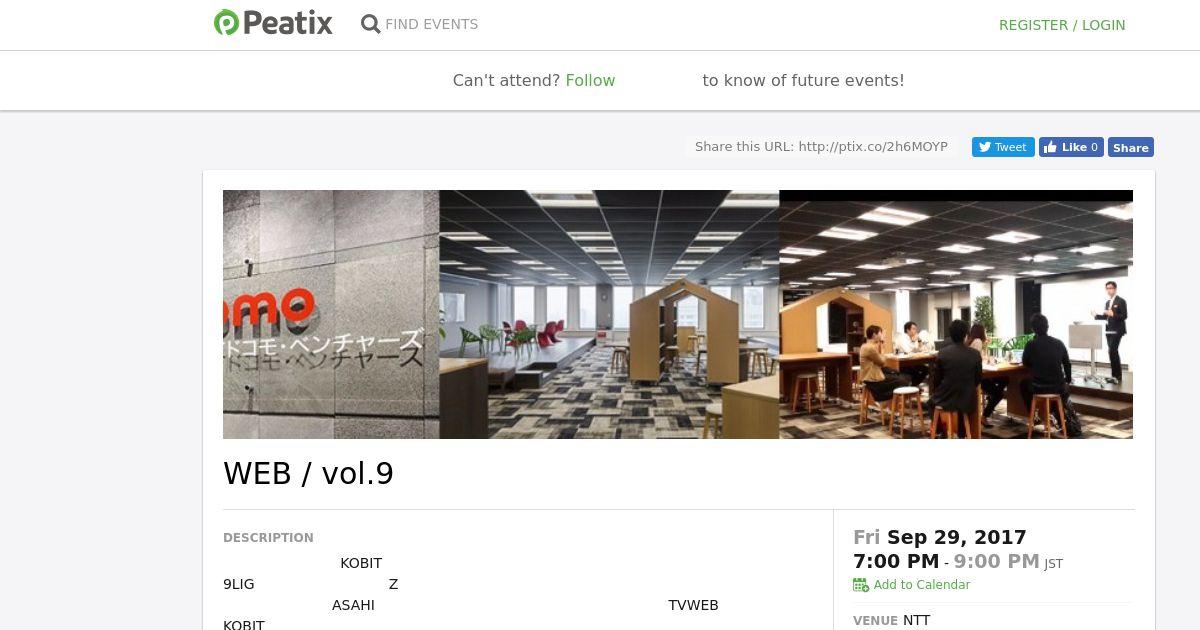Click the docomo Ventures sign photo
The image size is (1200, 630).
(331, 314)
